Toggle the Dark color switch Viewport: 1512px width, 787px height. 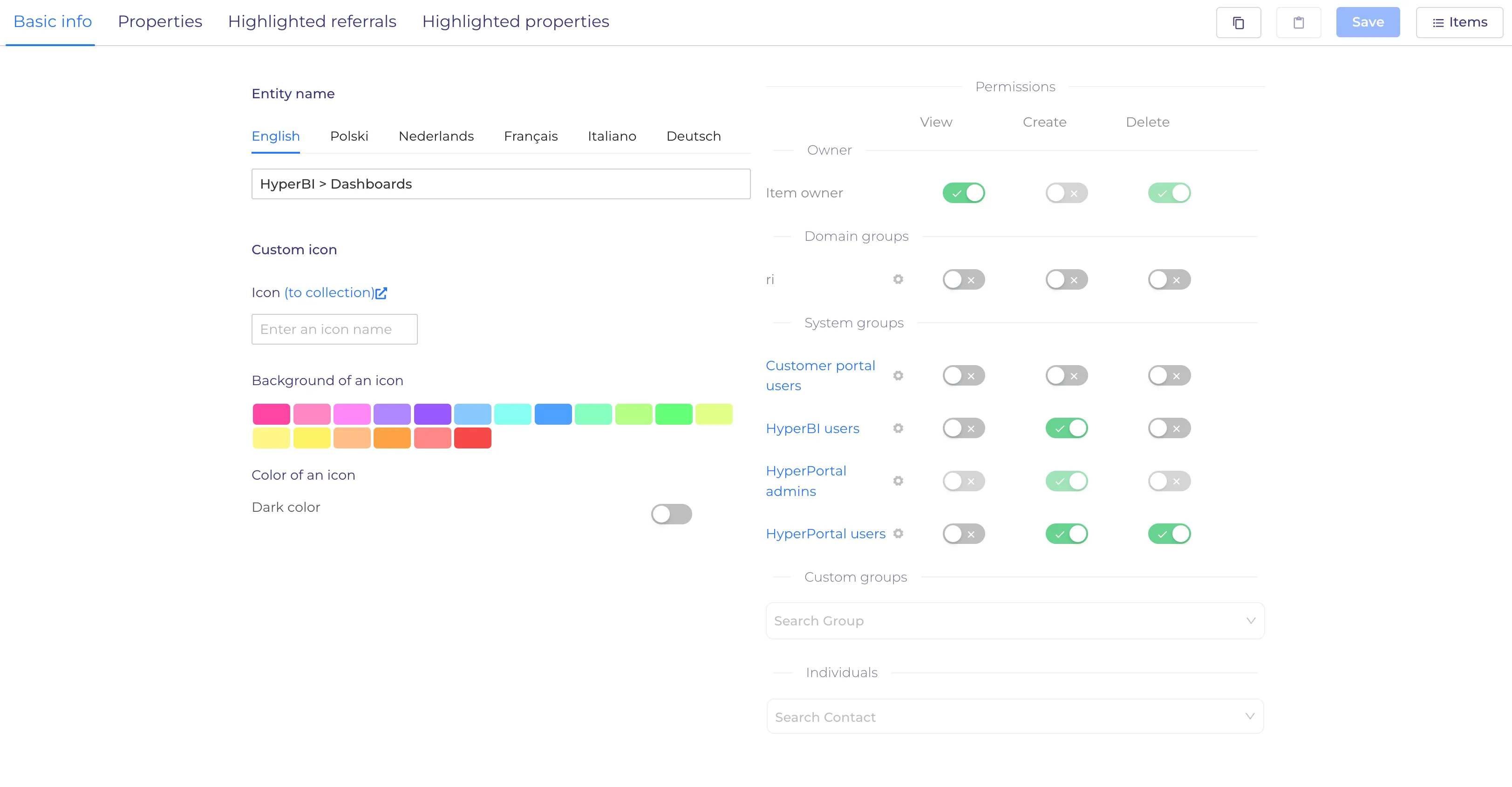pos(672,514)
